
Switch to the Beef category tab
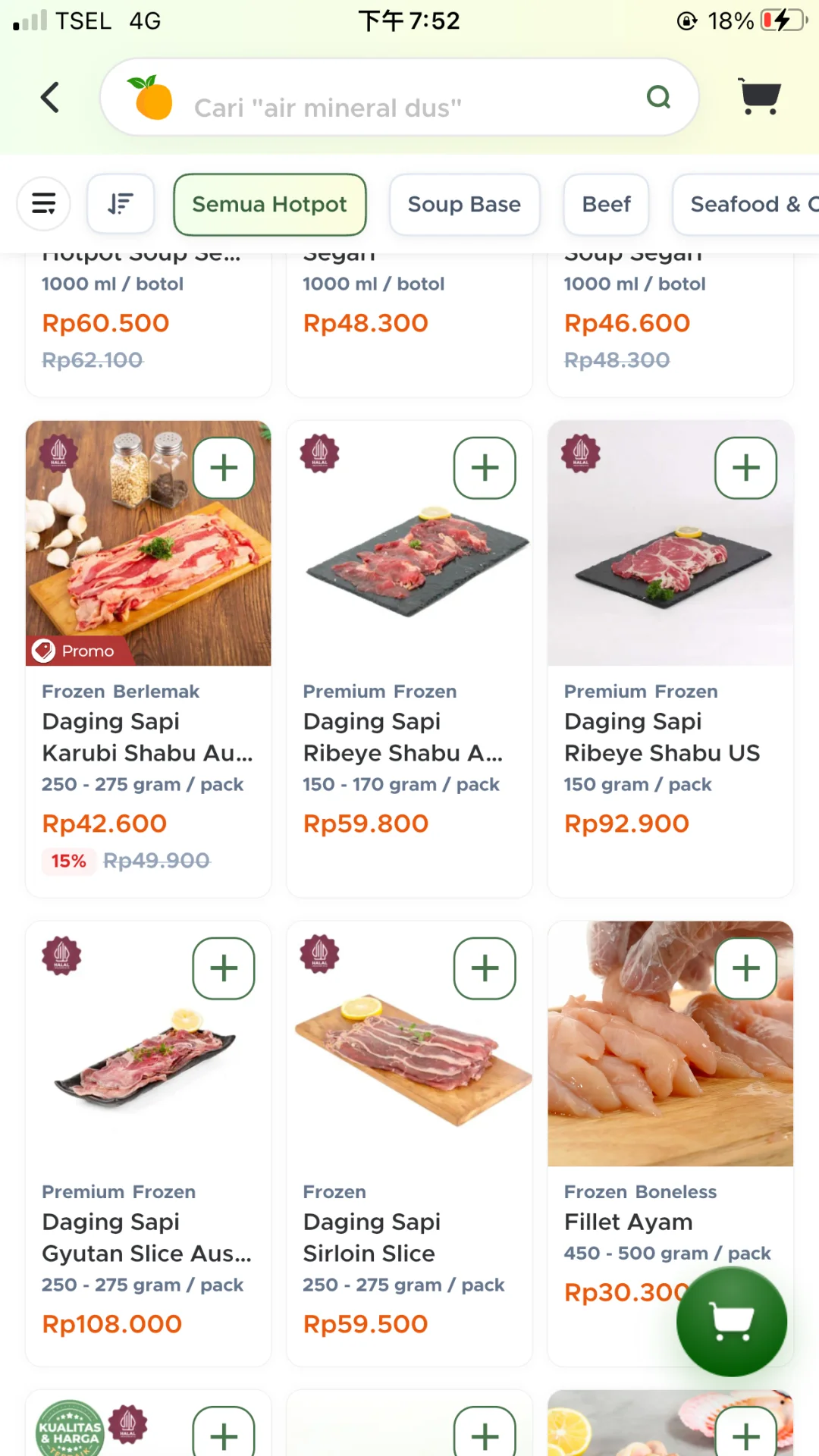[x=606, y=204]
